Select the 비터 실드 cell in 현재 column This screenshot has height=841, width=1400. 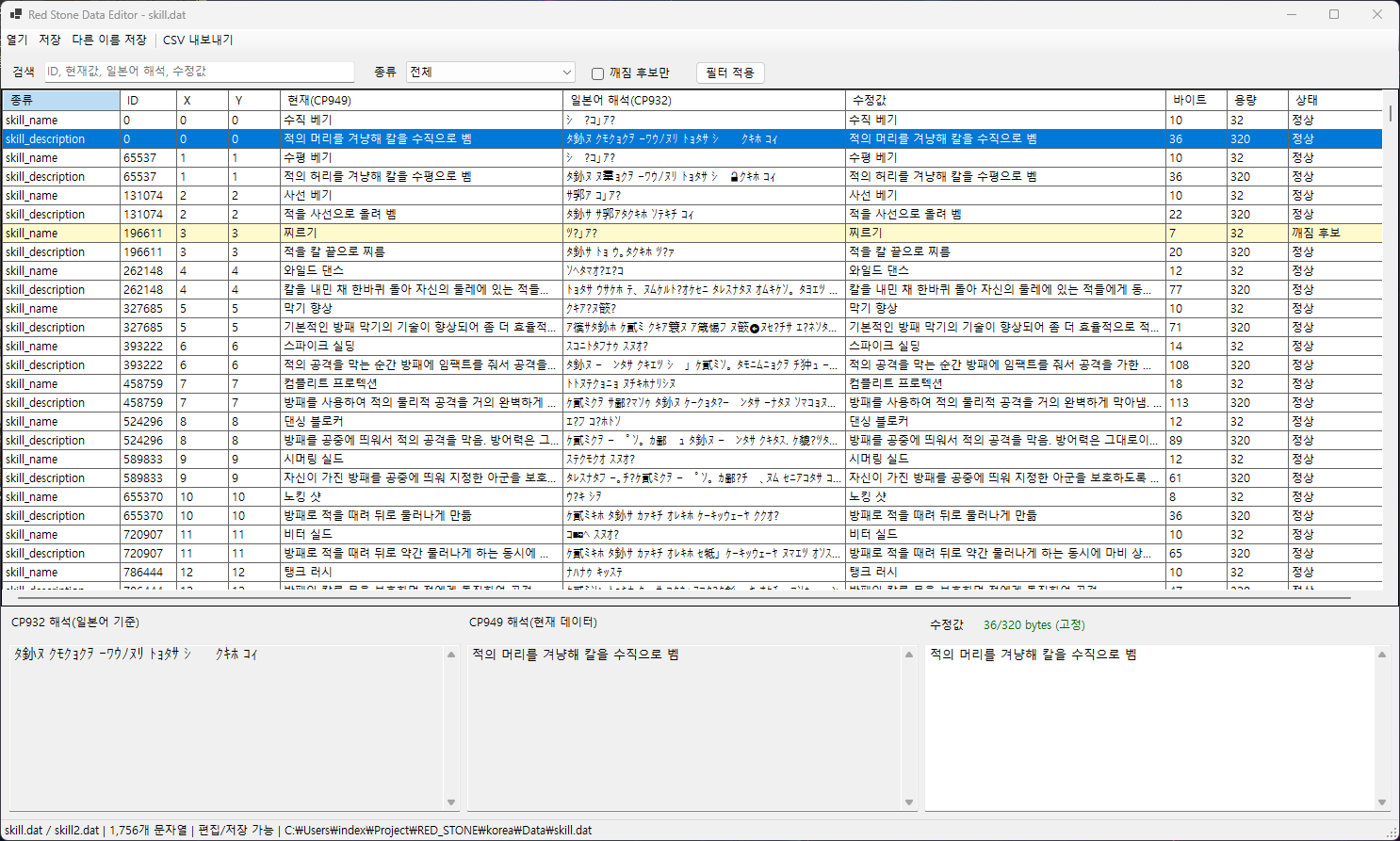click(422, 534)
